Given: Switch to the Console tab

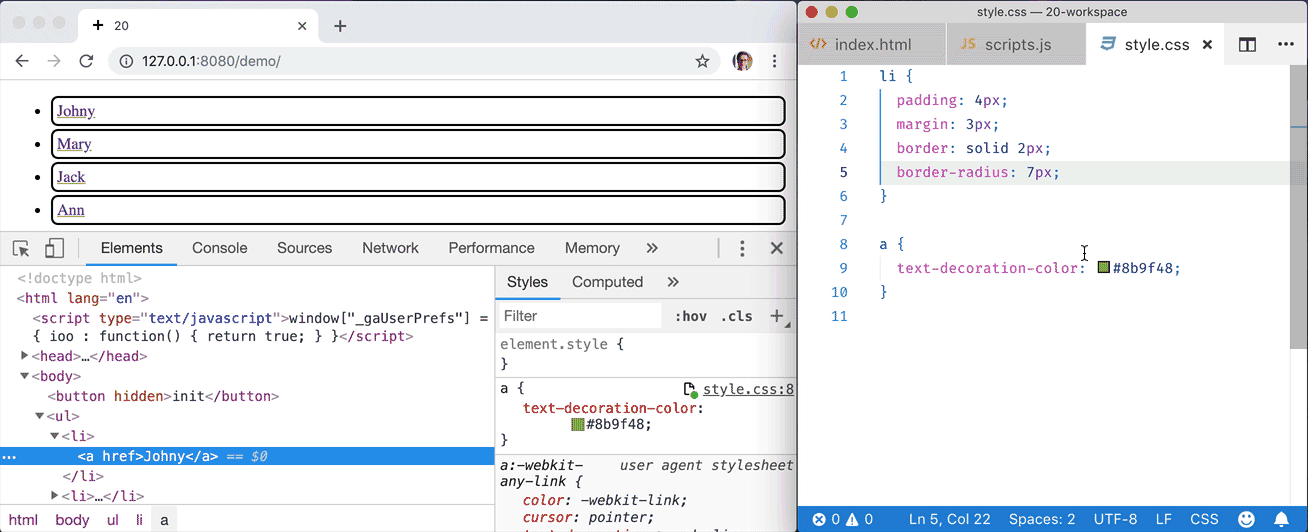Looking at the screenshot, I should click(220, 248).
